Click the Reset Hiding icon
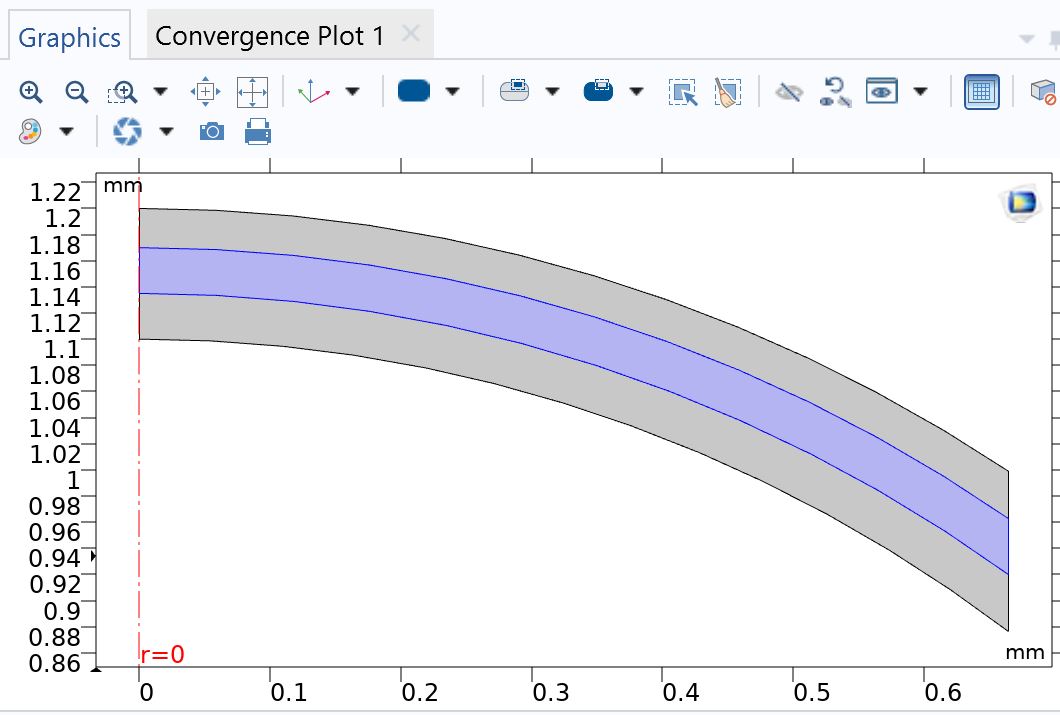This screenshot has width=1060, height=715. (x=834, y=92)
